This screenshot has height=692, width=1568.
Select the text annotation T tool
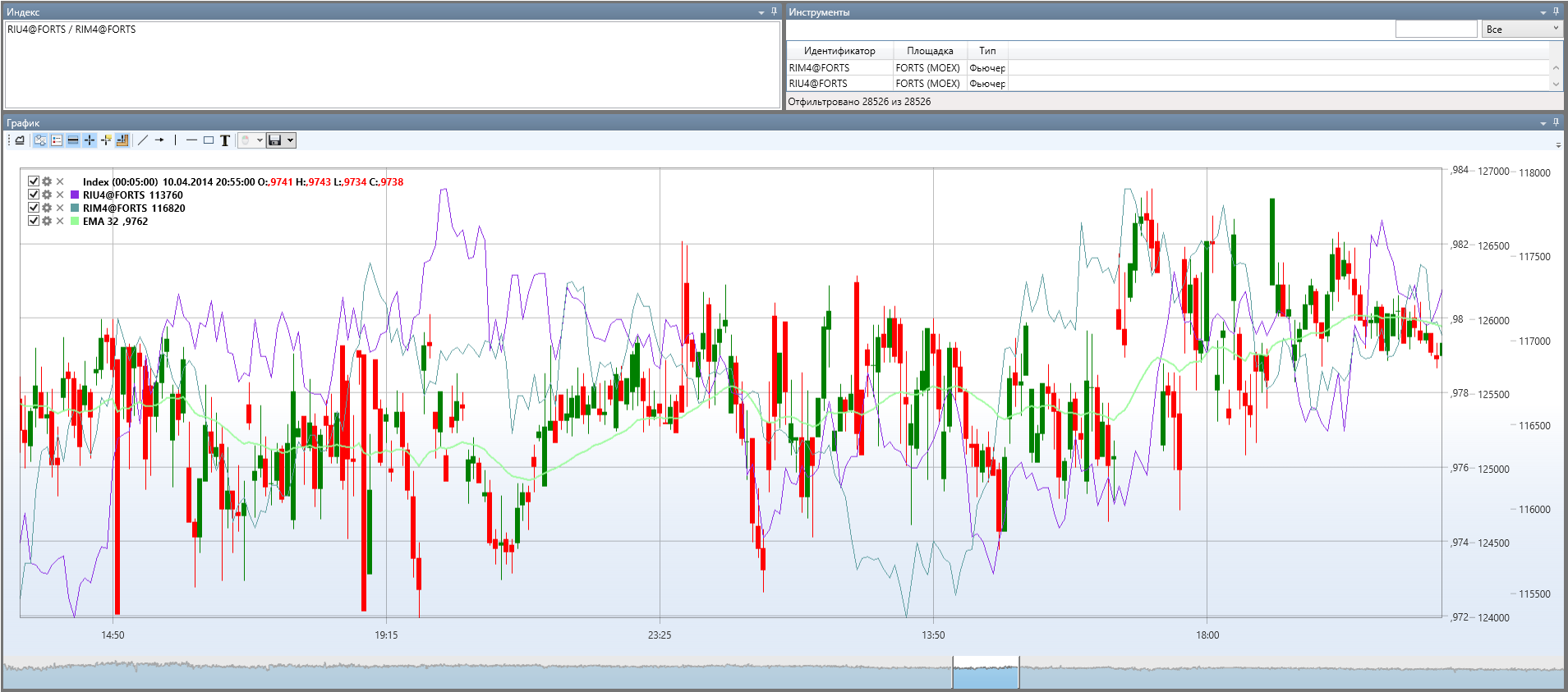[225, 140]
